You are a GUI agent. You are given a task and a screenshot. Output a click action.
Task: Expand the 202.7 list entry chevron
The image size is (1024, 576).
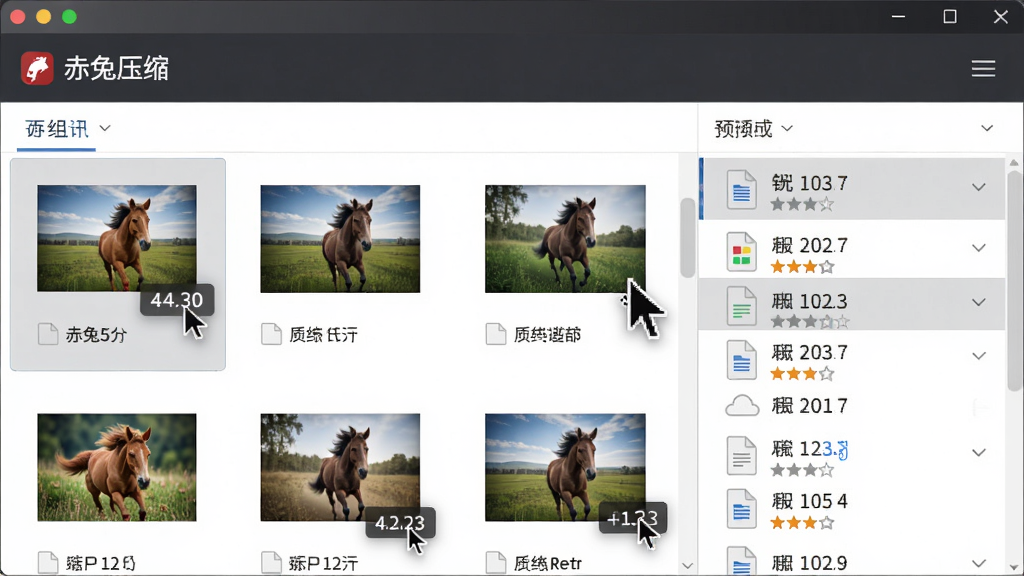[978, 248]
